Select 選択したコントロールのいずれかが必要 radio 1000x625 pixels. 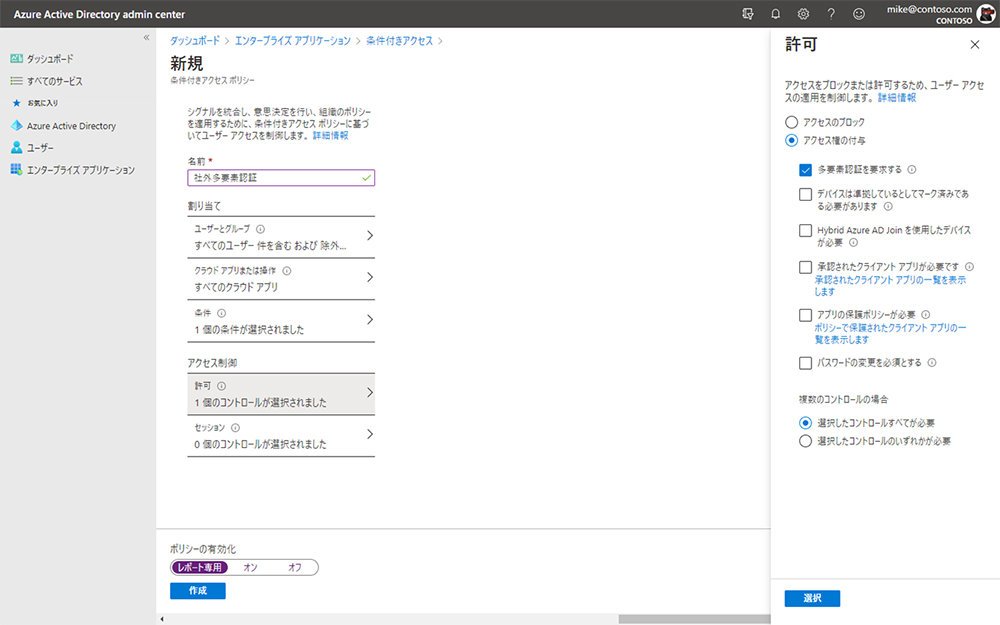[x=805, y=441]
